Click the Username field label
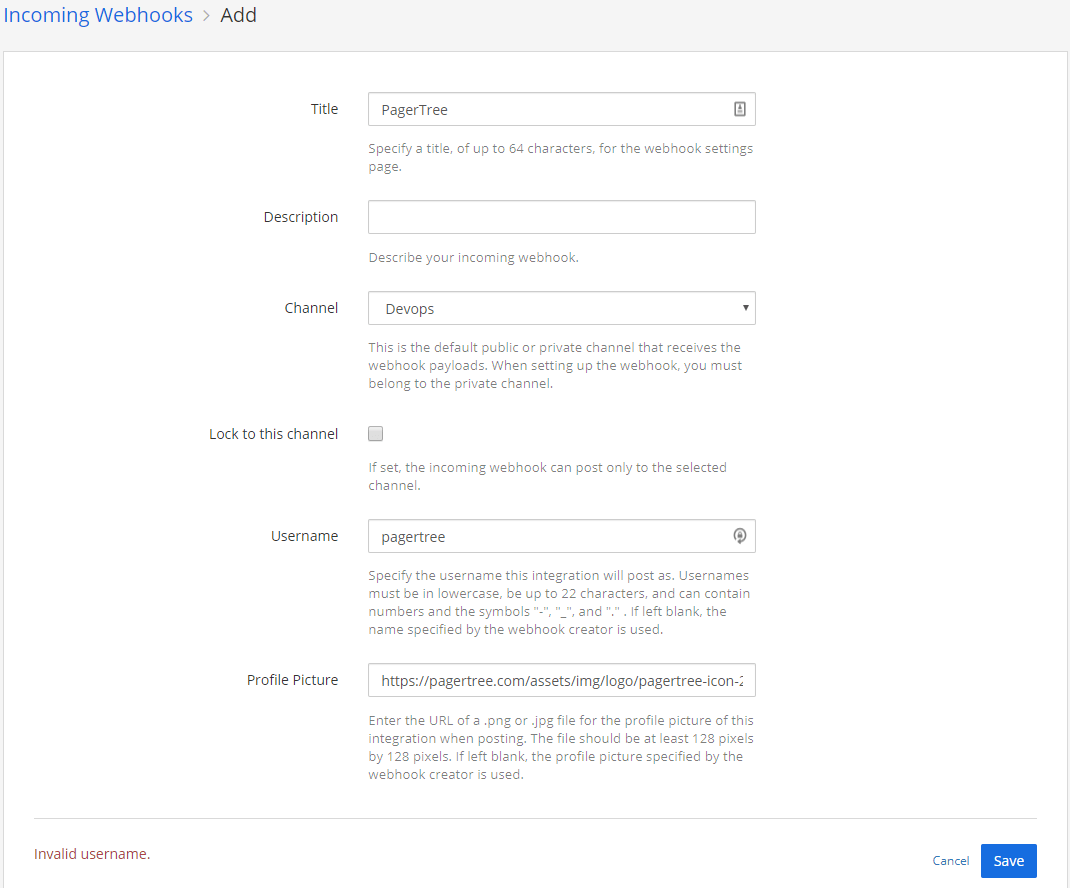 [304, 536]
